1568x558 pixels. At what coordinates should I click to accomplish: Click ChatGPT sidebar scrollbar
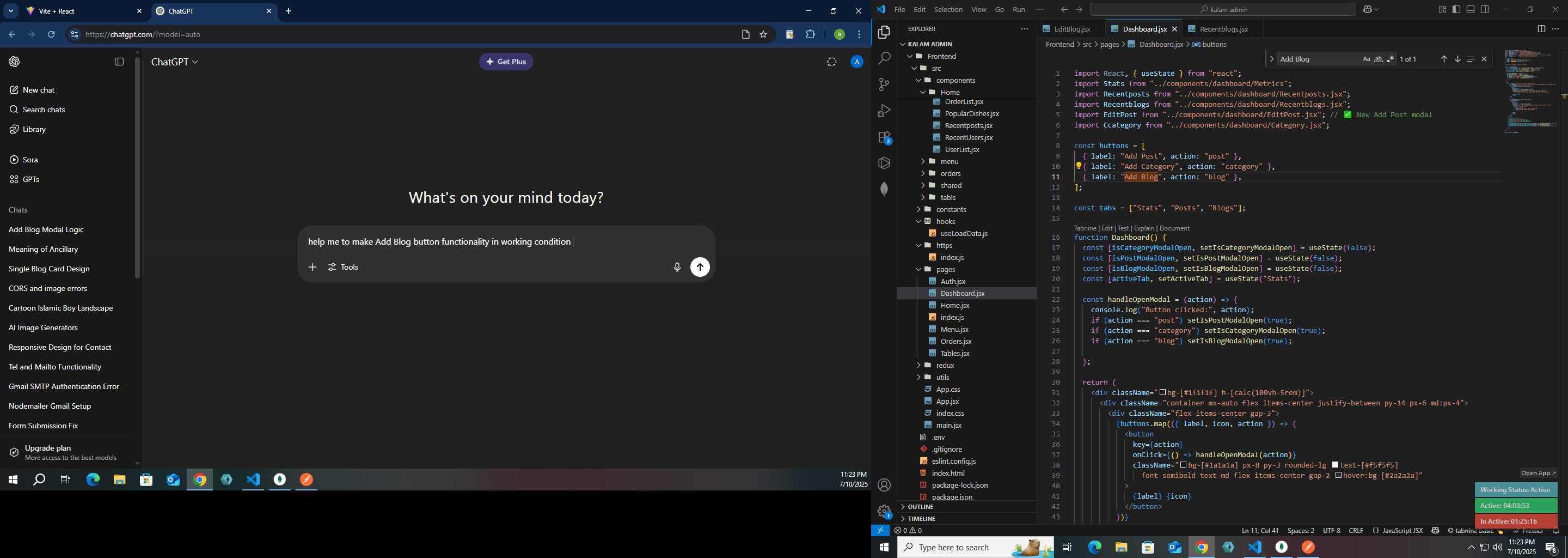[138, 167]
